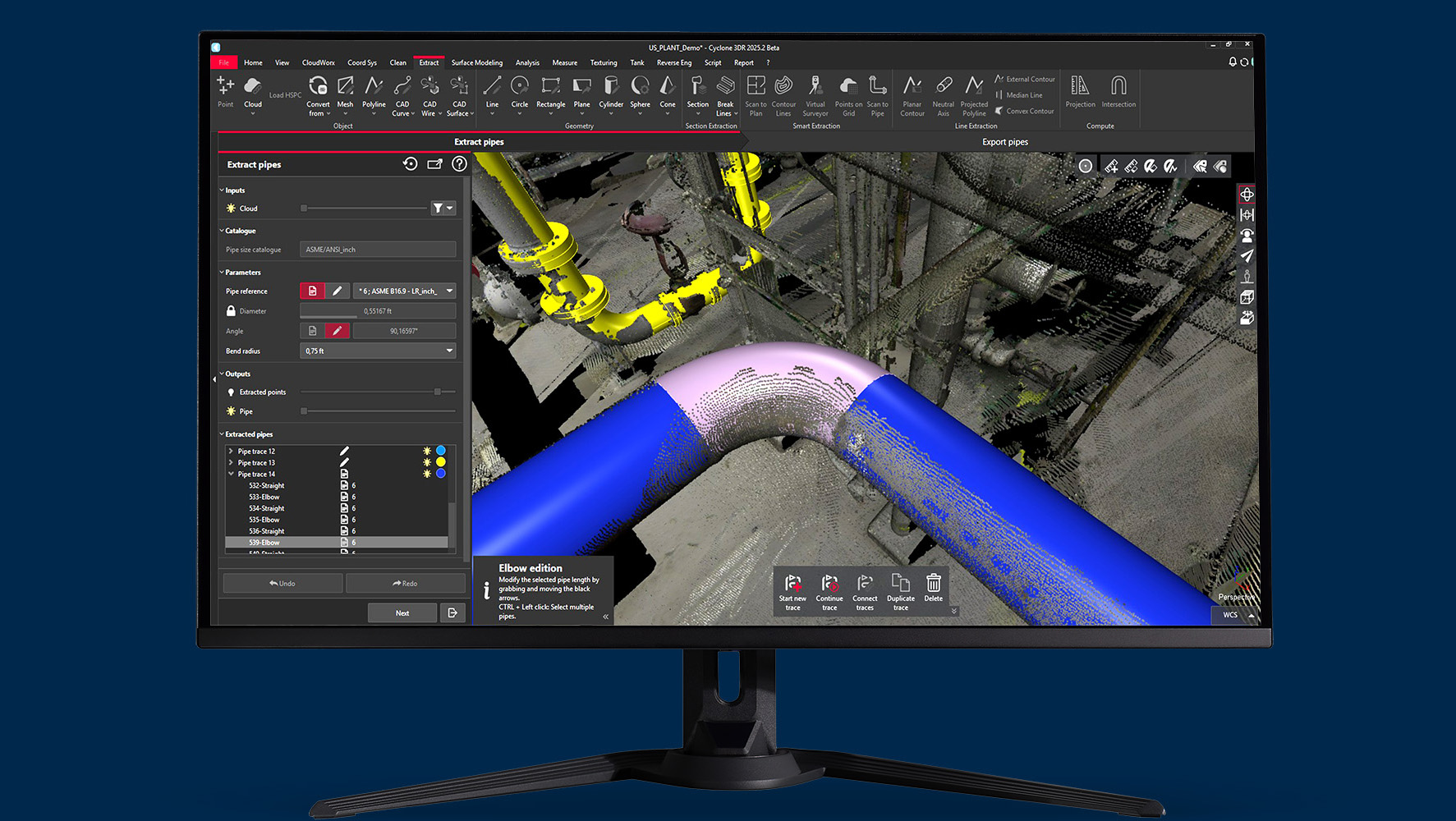Click the Mesh object tool
The width and height of the screenshot is (1456, 821).
(345, 92)
